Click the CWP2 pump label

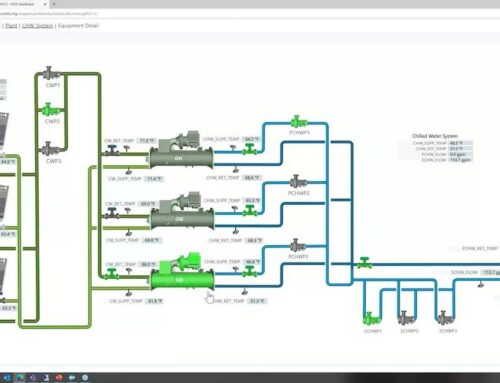click(x=52, y=121)
